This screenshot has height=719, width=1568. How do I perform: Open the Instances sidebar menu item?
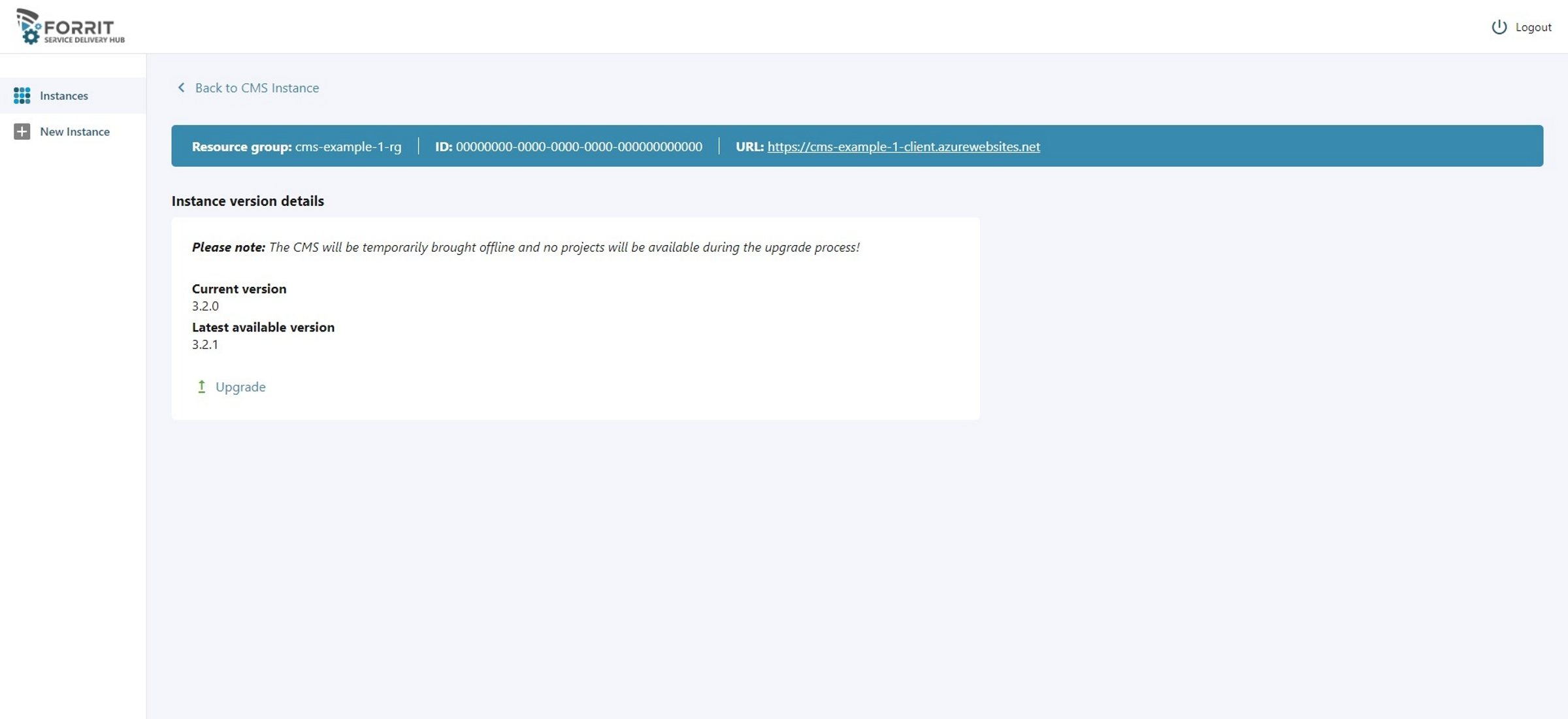(64, 95)
